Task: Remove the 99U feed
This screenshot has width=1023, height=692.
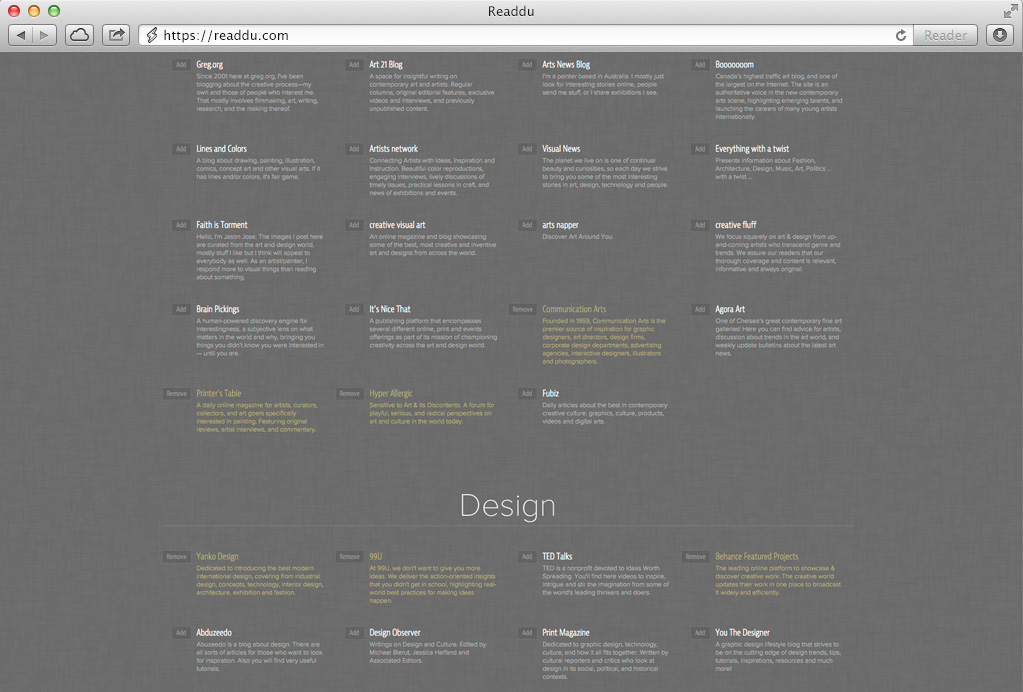Action: (350, 556)
